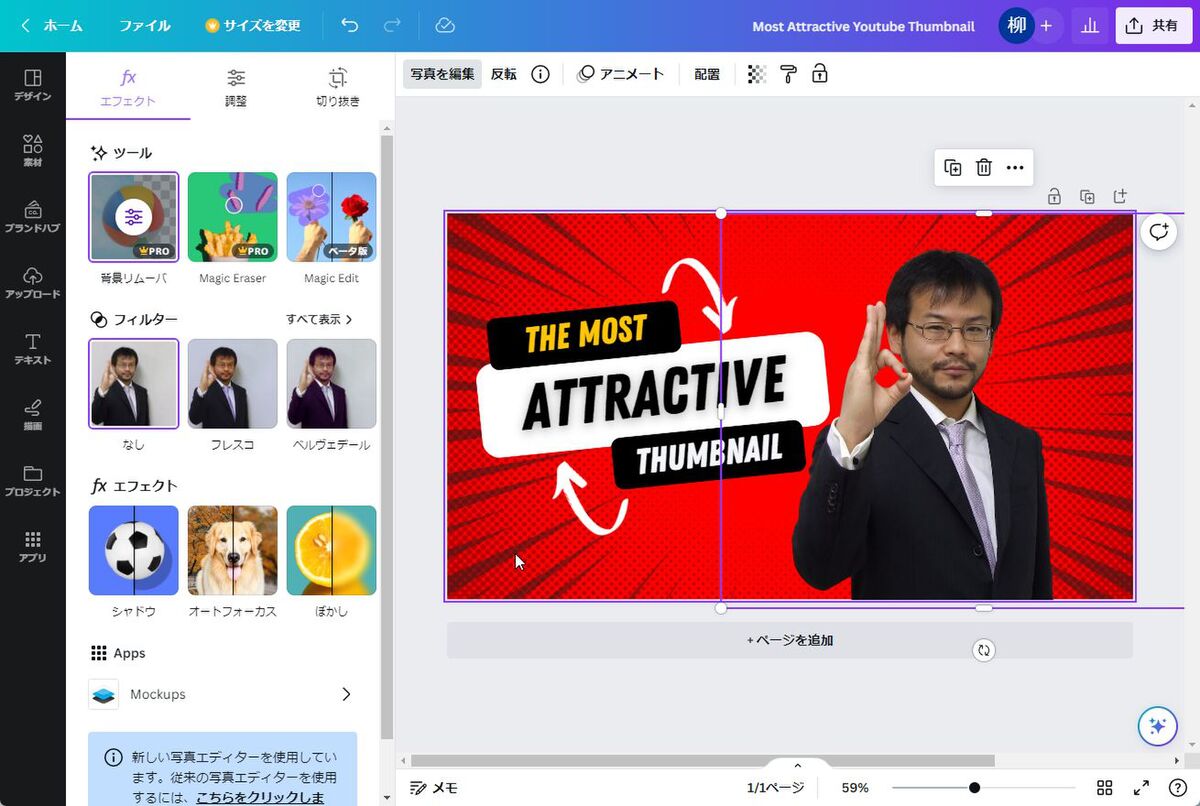Screen dimensions: 1200x806
Task: Open the Magic assistant sparkle button
Action: click(1158, 726)
